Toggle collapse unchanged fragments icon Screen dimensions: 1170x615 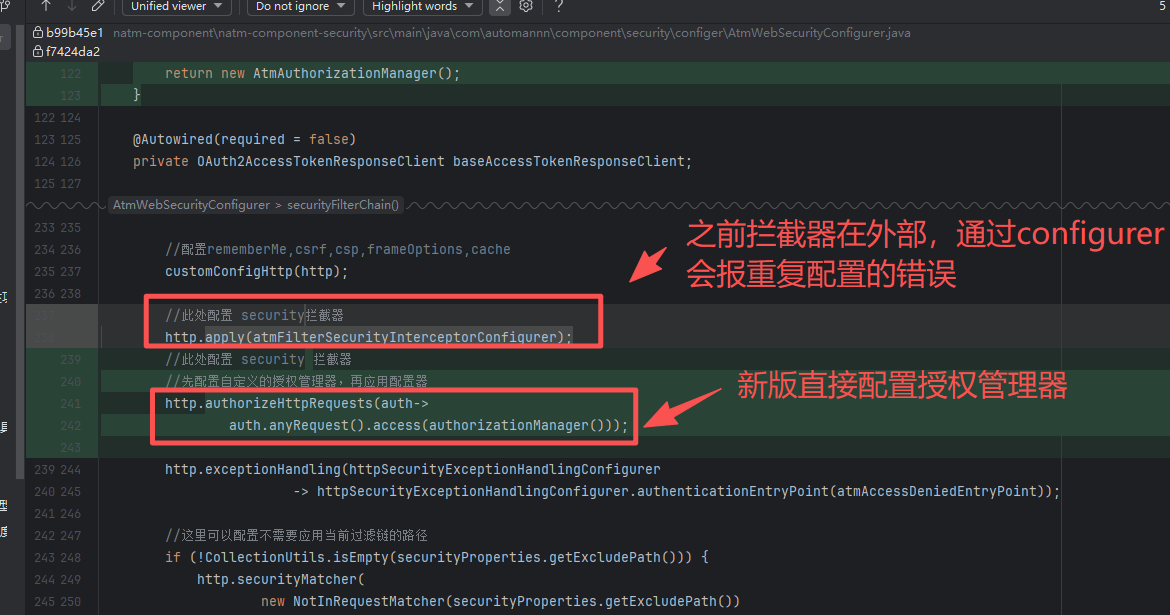(500, 6)
